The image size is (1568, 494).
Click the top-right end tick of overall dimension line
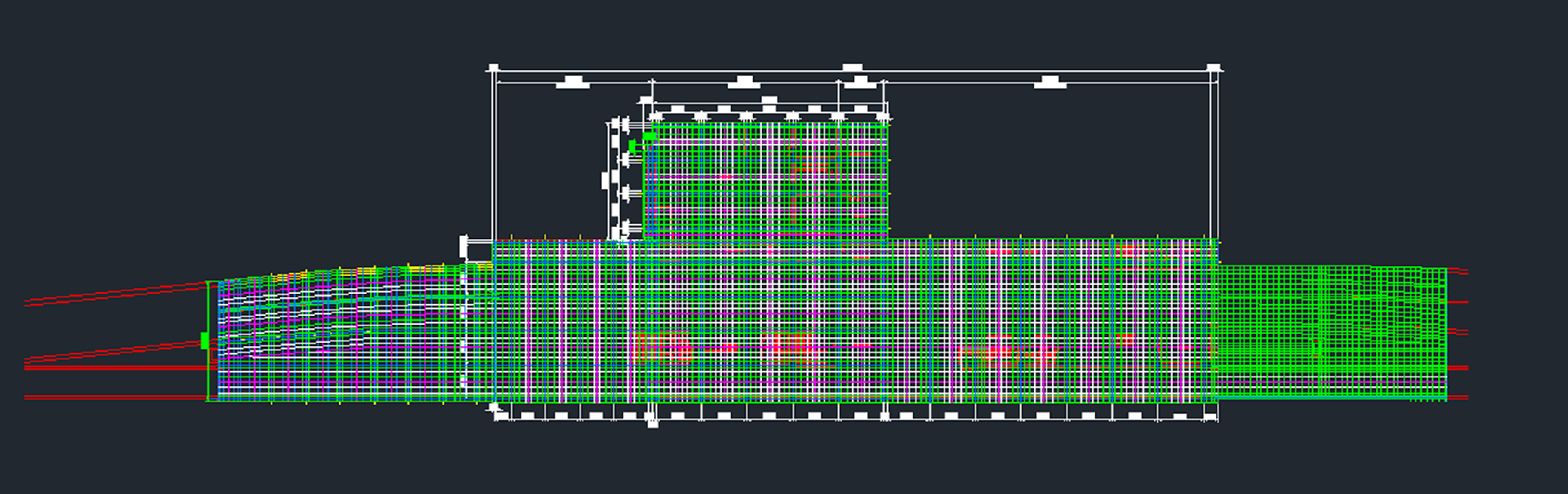tap(1214, 69)
